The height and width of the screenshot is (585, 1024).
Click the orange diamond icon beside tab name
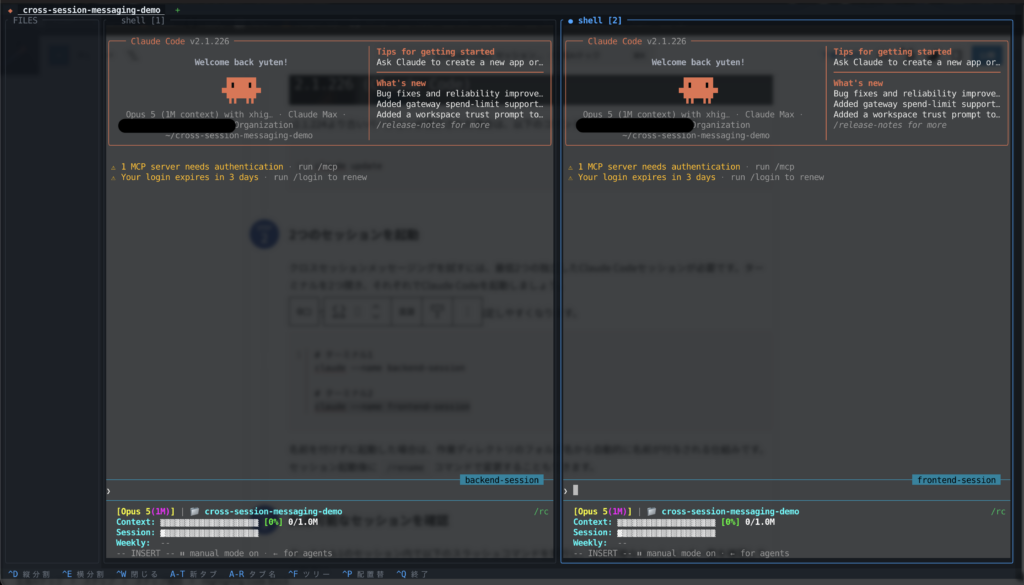10,10
